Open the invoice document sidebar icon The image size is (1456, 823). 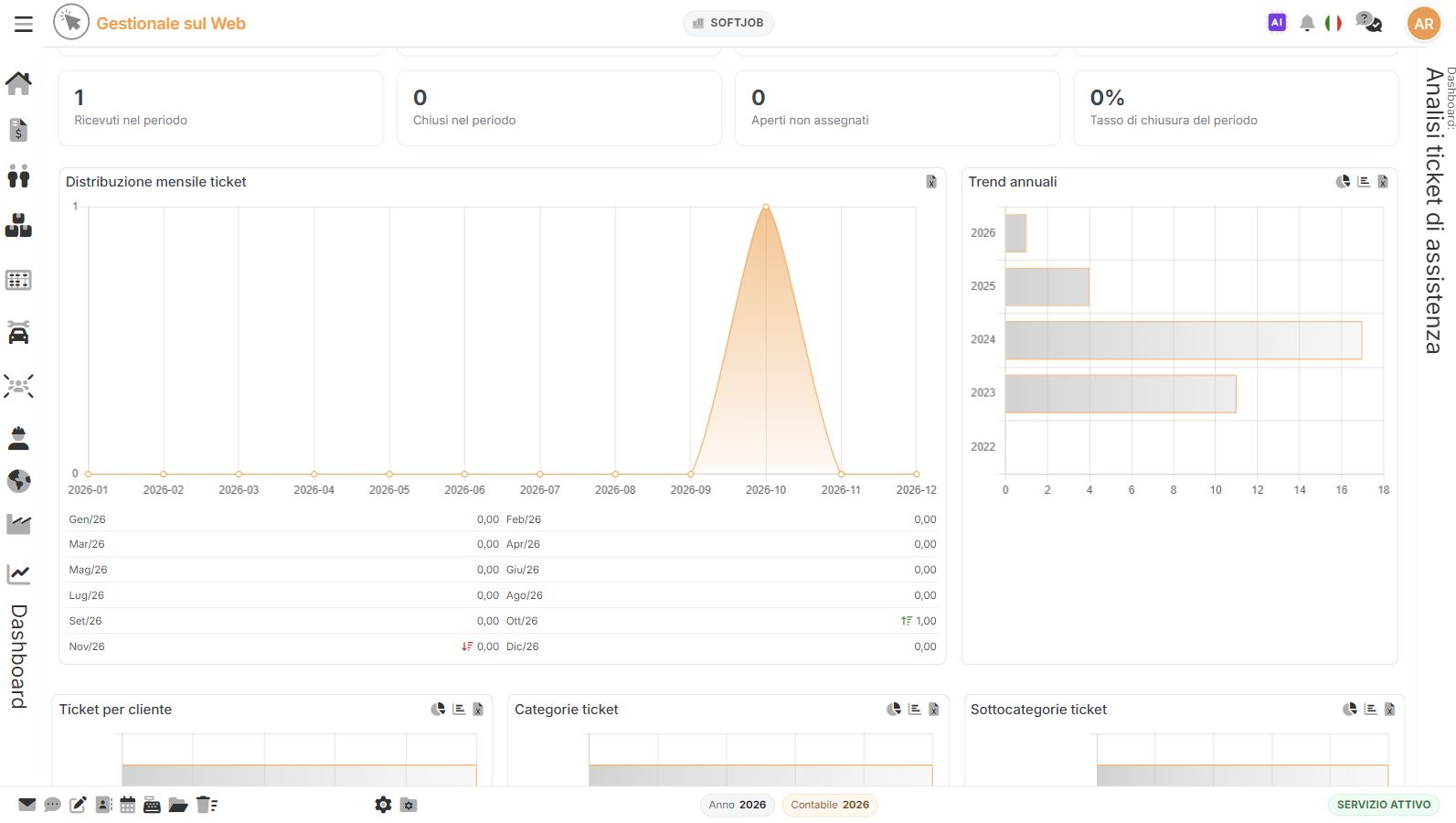18,130
